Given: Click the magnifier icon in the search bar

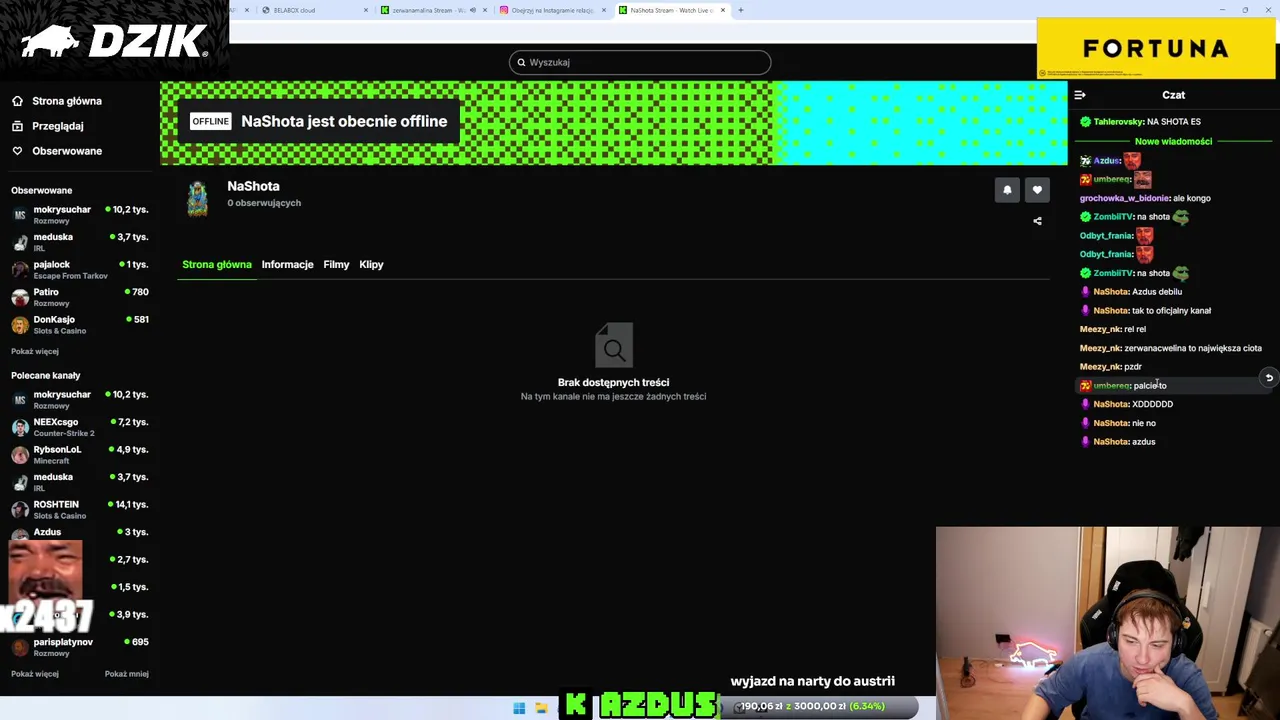Looking at the screenshot, I should pos(521,62).
